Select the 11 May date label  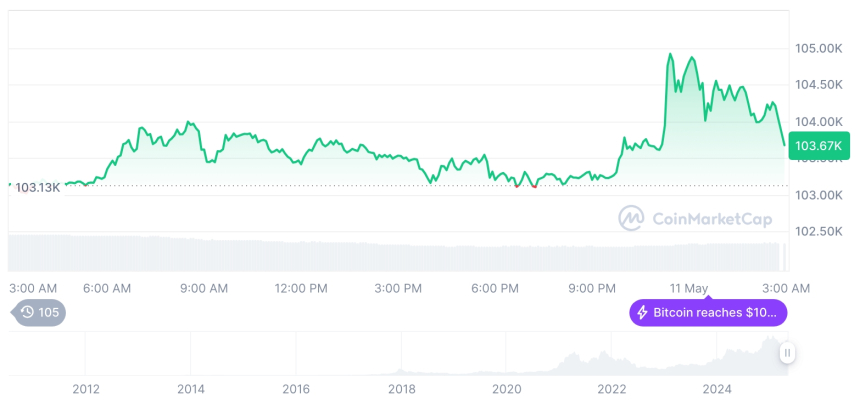[688, 288]
